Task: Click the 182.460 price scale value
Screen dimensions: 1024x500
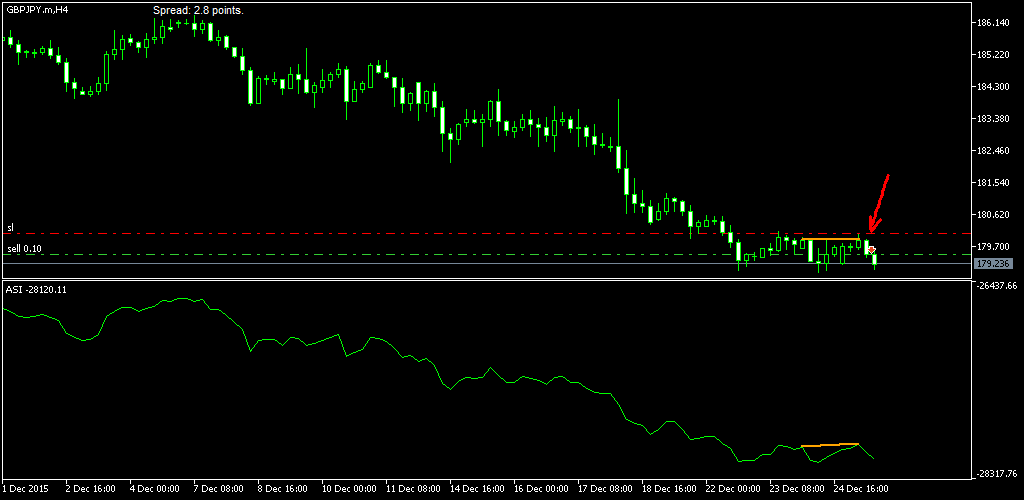Action: tap(993, 151)
